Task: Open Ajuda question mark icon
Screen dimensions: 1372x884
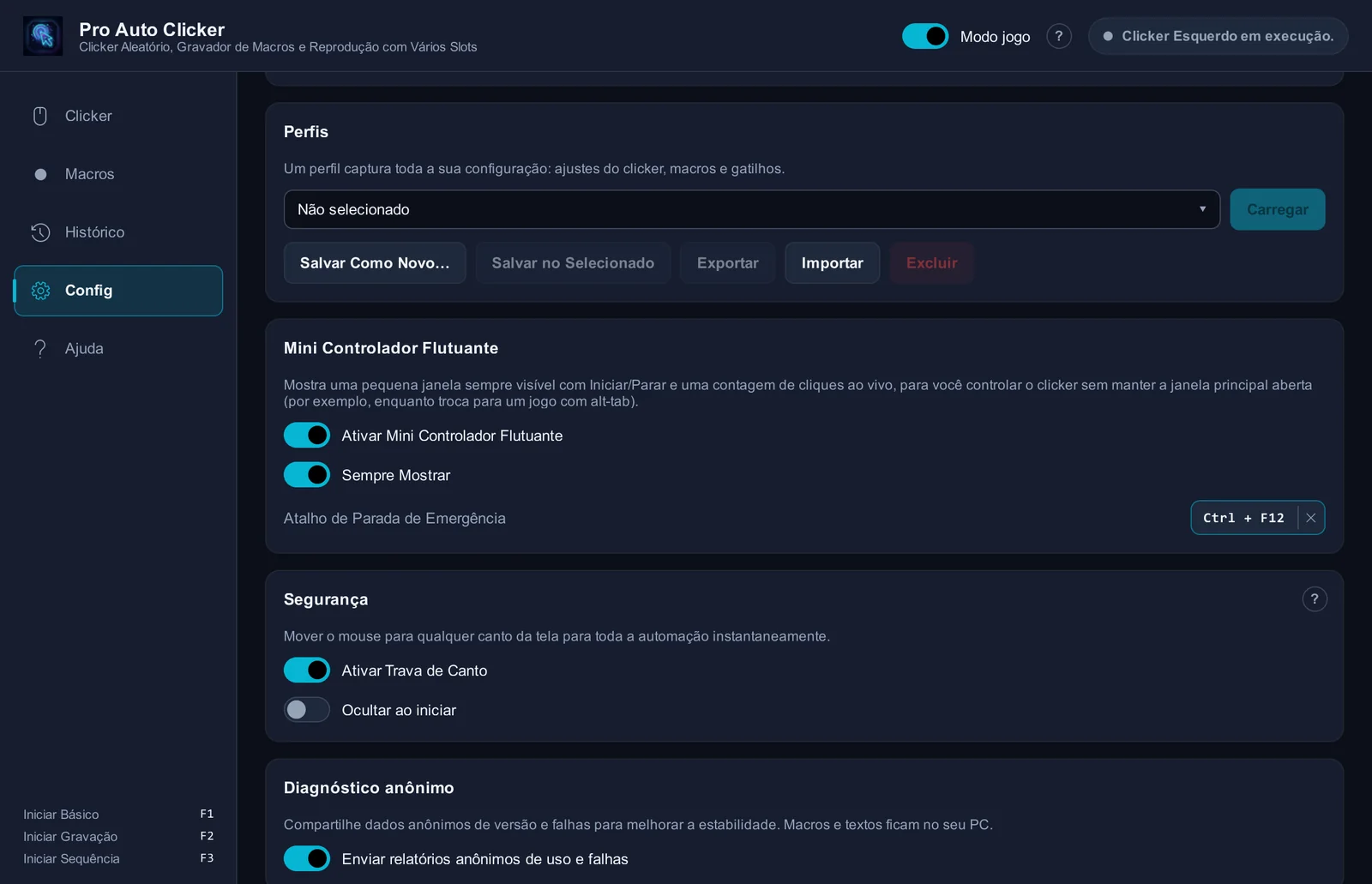Action: (40, 349)
